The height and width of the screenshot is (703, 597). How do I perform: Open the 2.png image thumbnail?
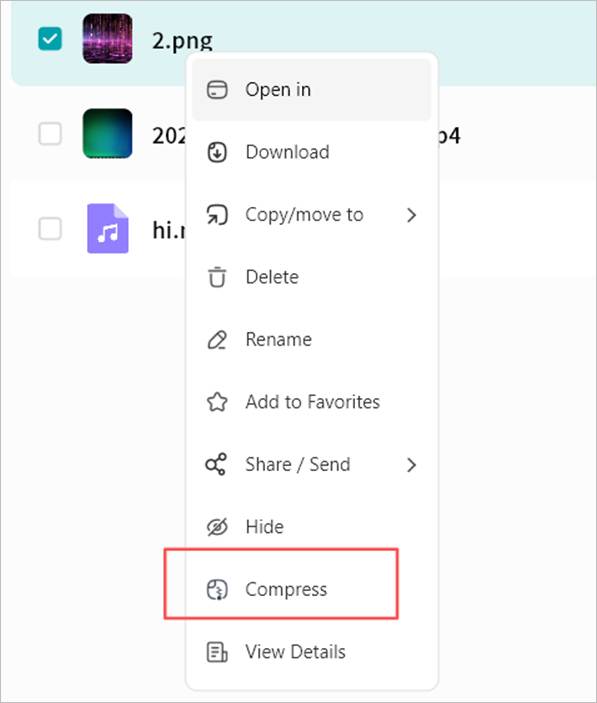[108, 39]
